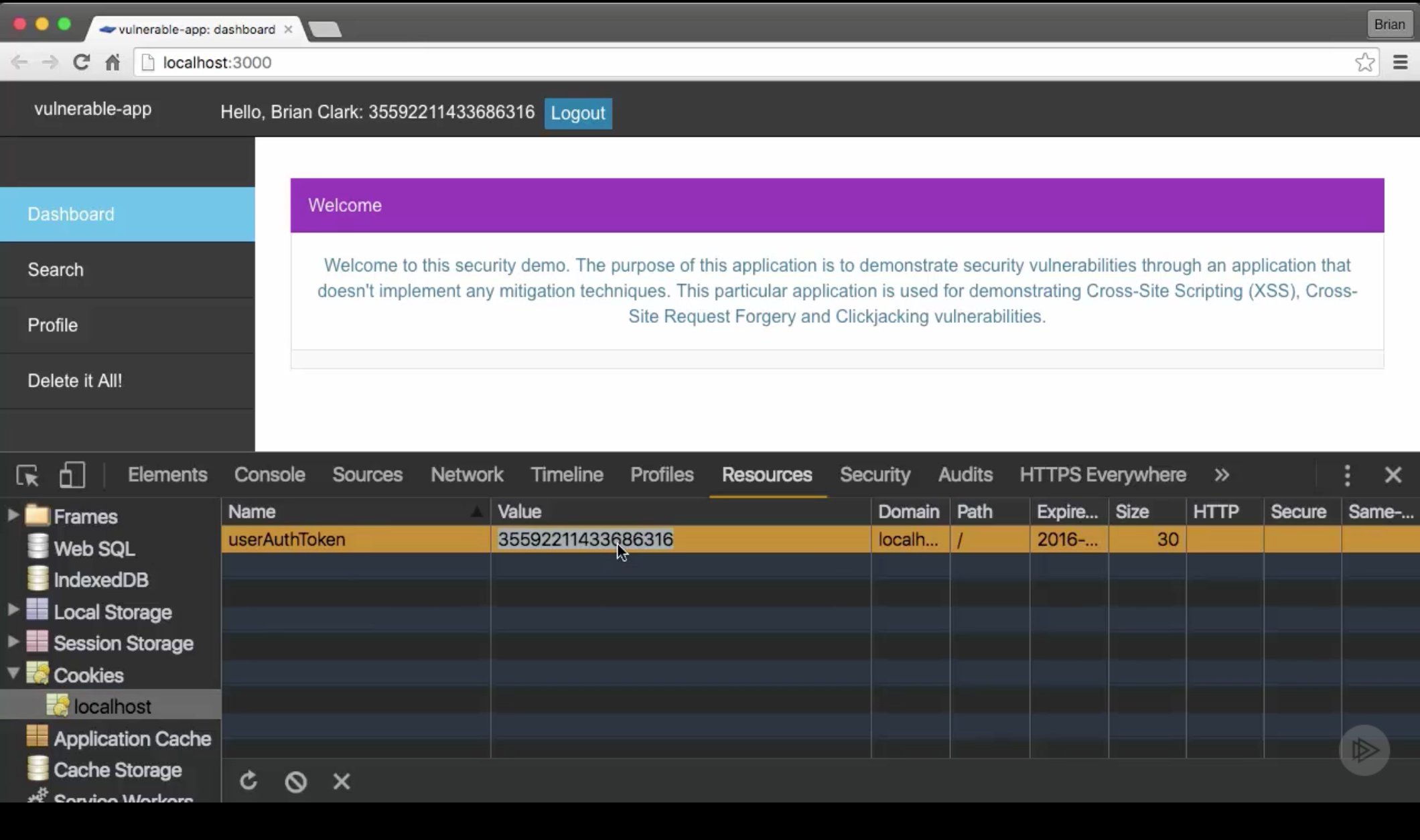Image resolution: width=1420 pixels, height=840 pixels.
Task: Collapse the Cookies tree node
Action: pos(12,673)
